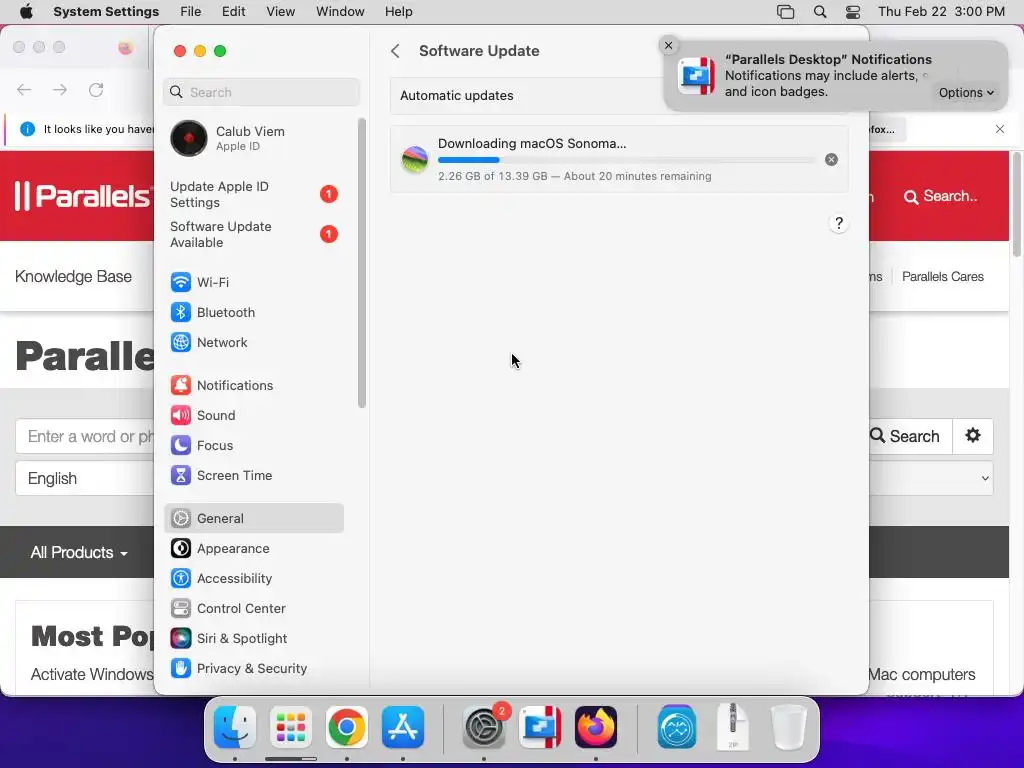Click Parallels Cares link in browser
The height and width of the screenshot is (768, 1024).
coord(942,276)
